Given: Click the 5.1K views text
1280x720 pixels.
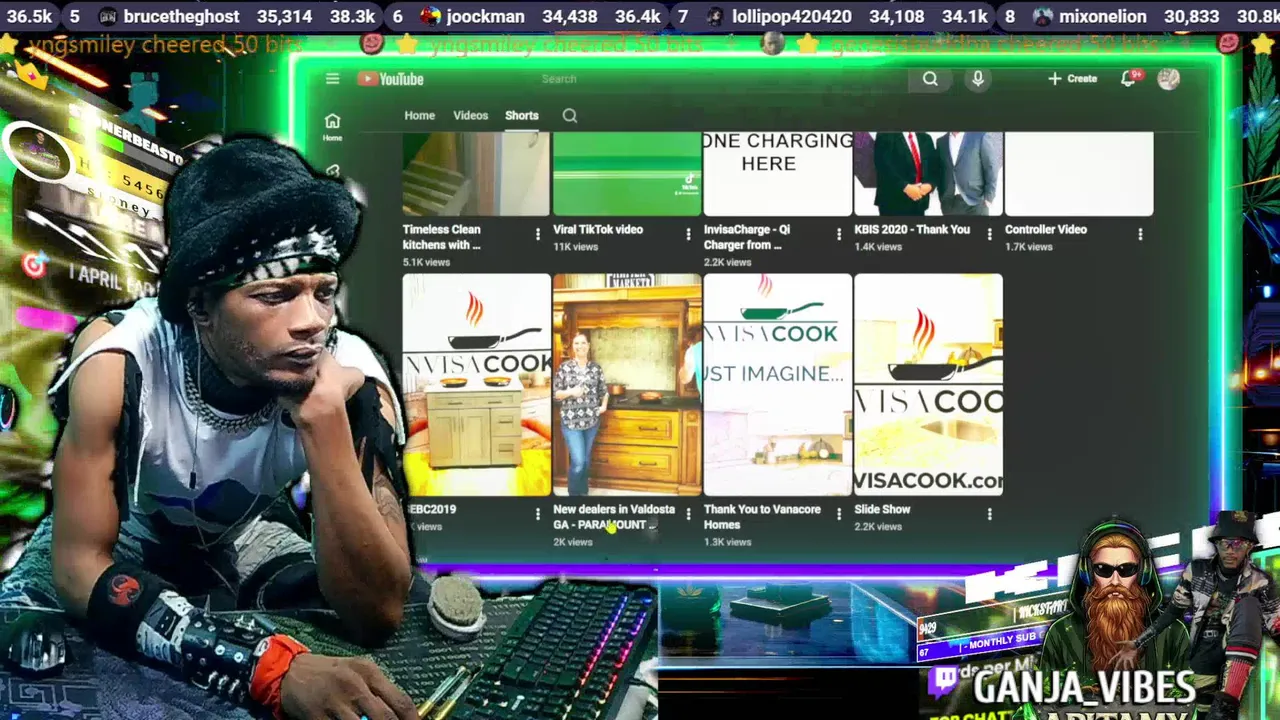Looking at the screenshot, I should [x=426, y=262].
